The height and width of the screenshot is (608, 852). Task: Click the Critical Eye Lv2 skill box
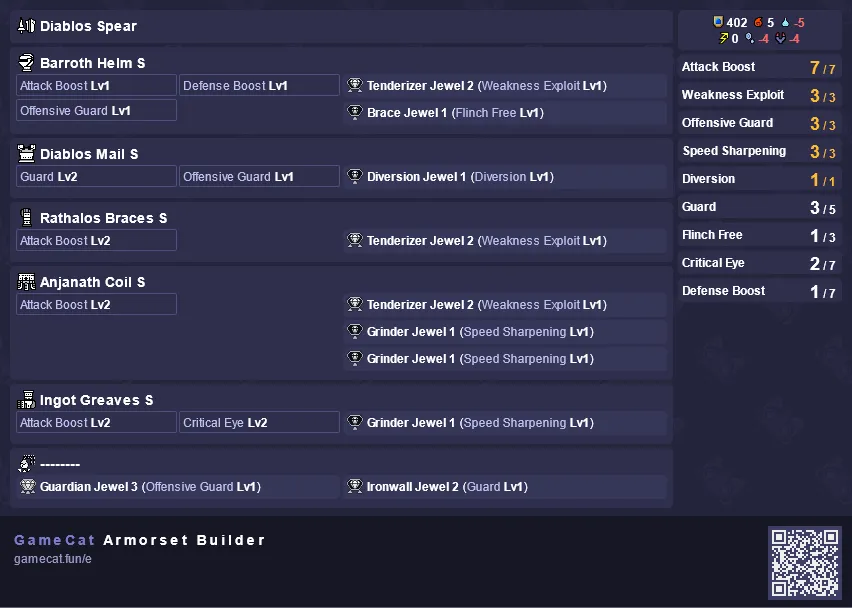(x=259, y=422)
